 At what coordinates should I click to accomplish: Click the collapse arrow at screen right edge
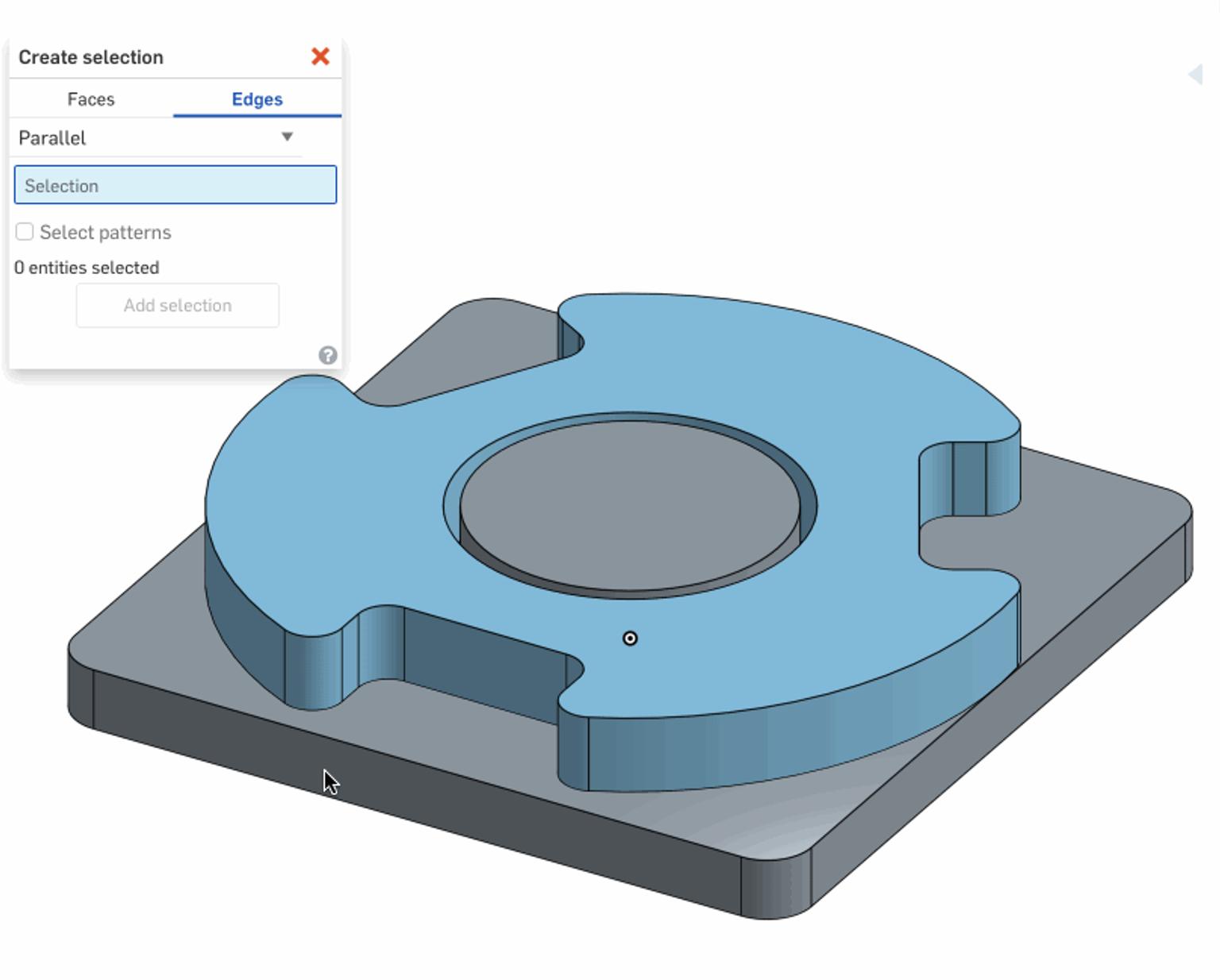tap(1196, 74)
